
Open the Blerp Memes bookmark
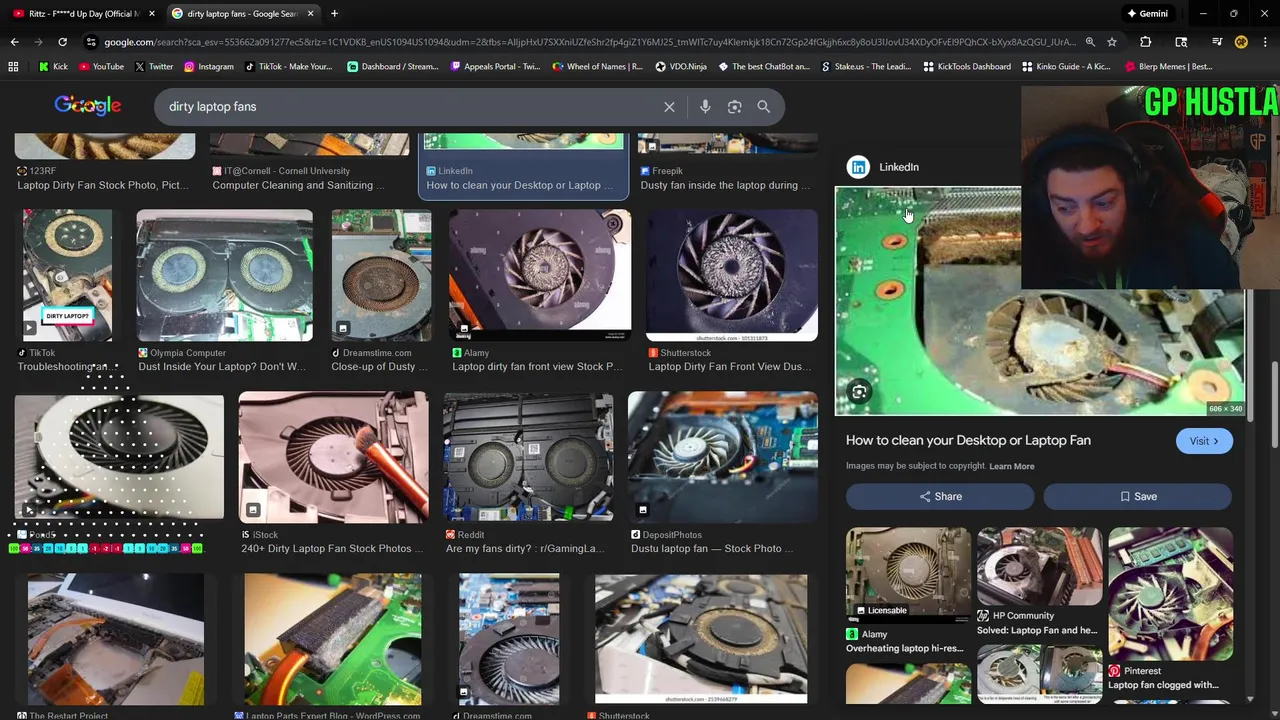click(x=1169, y=67)
